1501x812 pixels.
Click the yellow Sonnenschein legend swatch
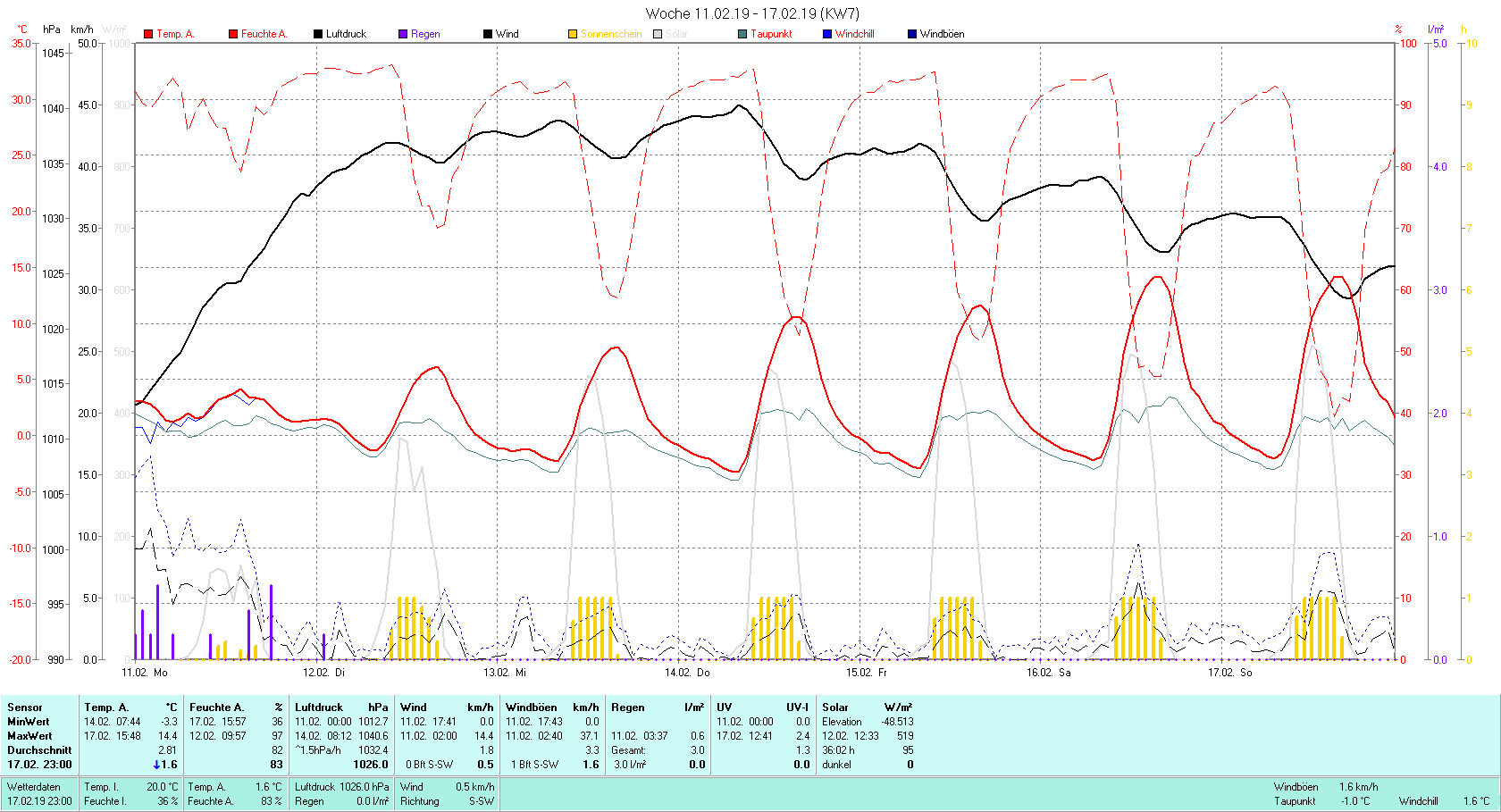tap(573, 34)
